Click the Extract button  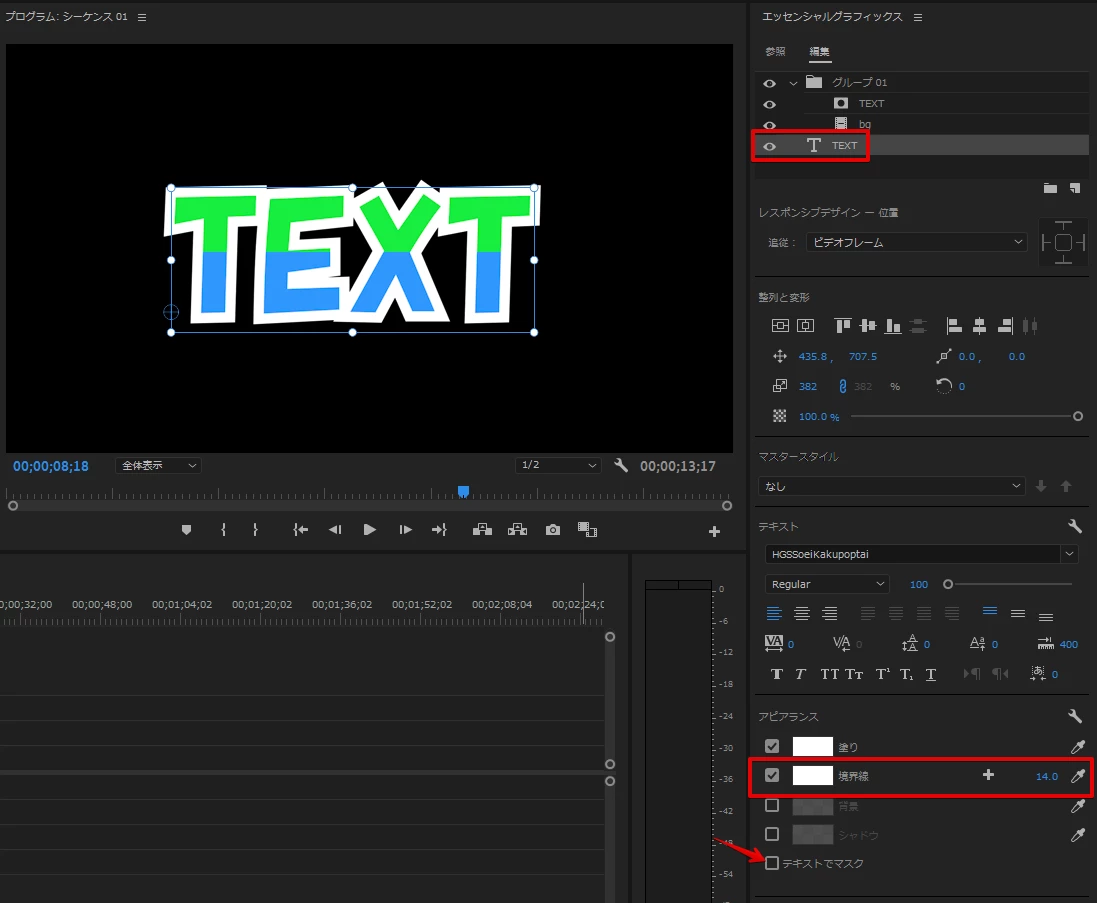coord(517,530)
